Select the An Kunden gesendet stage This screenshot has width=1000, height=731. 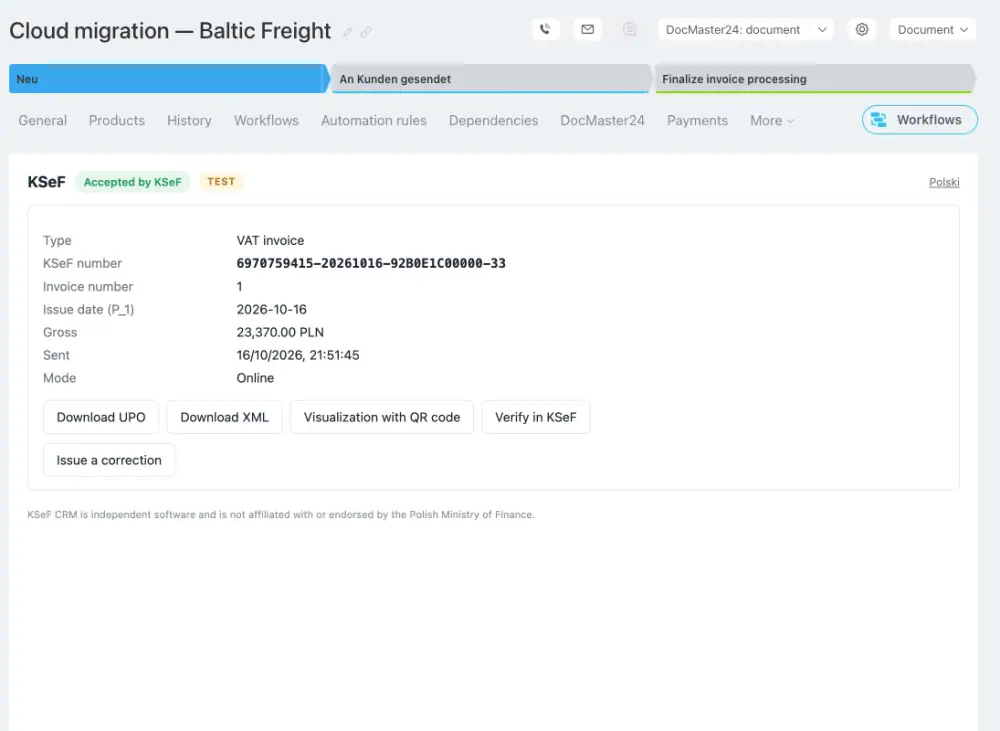[x=490, y=78]
